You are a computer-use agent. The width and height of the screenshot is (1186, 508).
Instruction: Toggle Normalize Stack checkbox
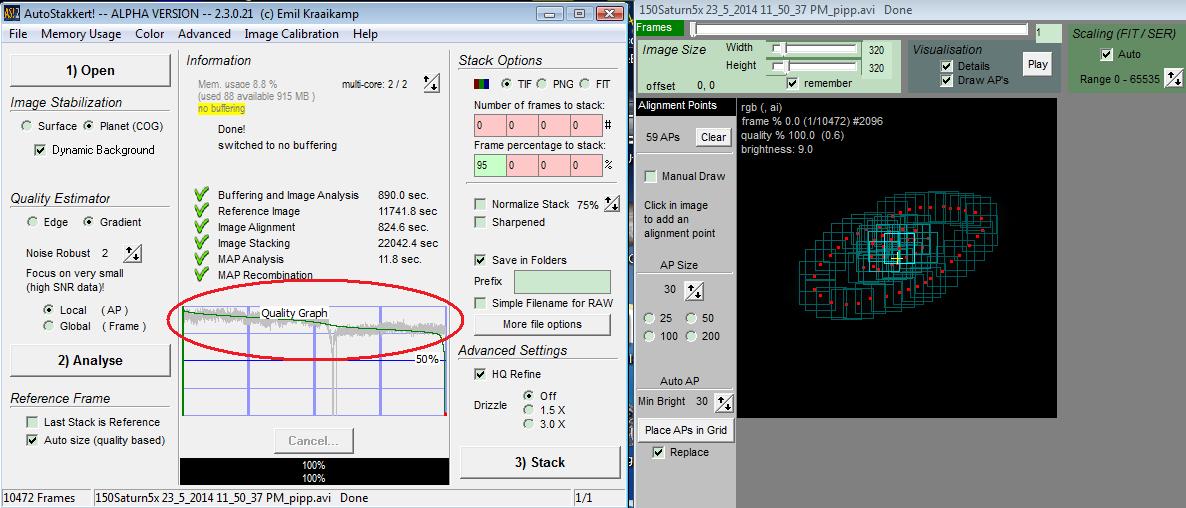click(x=480, y=204)
